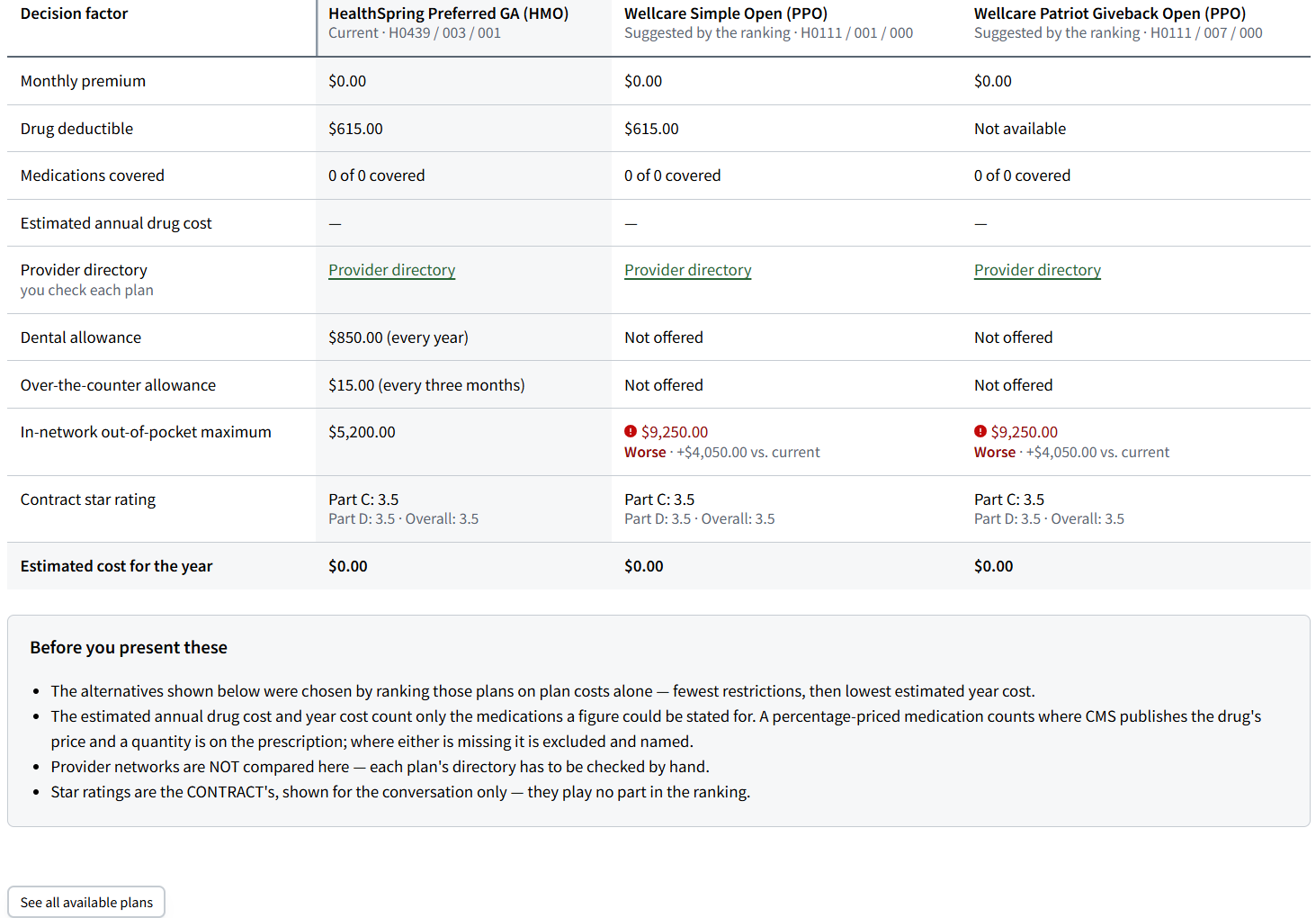Viewport: 1316px width, 918px height.
Task: Click the $15.00 (every three months) value
Action: [x=426, y=385]
